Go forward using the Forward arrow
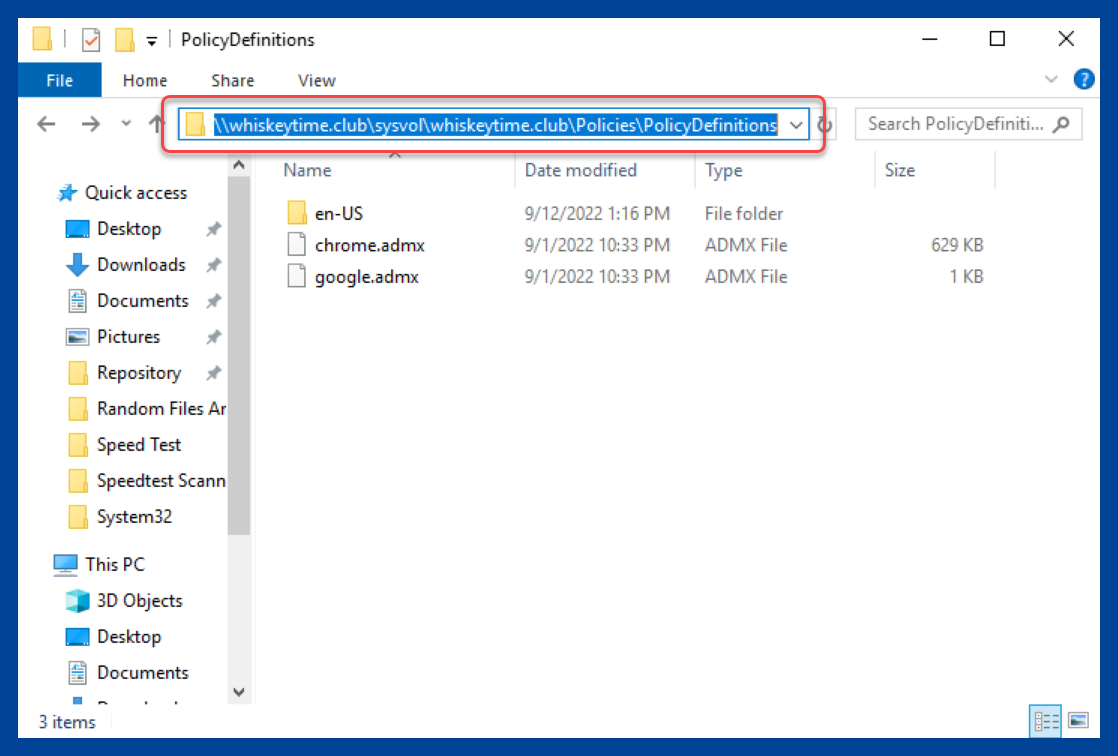Screen dimensions: 1118x756 click(91, 124)
